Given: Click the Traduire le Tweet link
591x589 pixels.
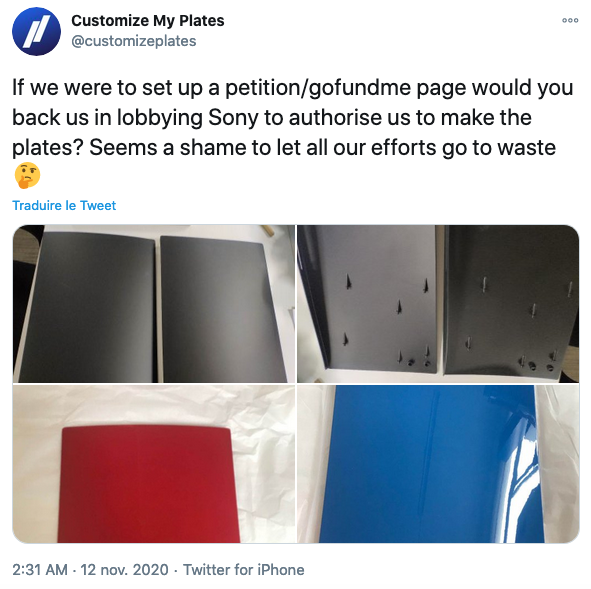Looking at the screenshot, I should (64, 205).
